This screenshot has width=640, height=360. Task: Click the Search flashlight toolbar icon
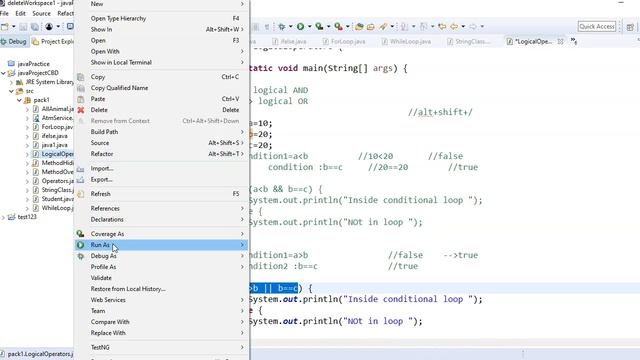[x=383, y=27]
